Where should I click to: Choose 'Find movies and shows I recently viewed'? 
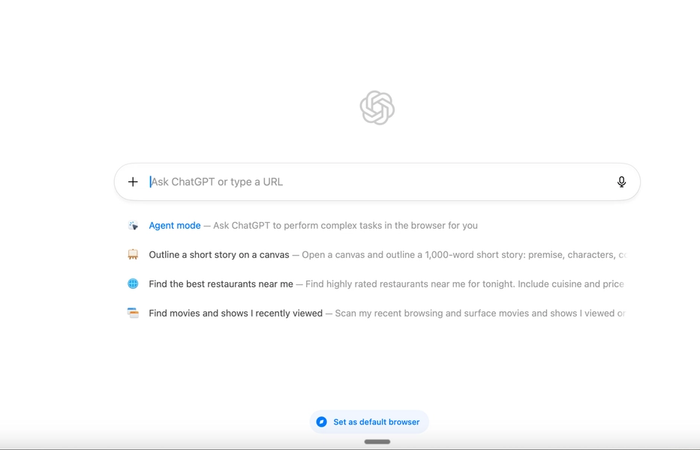pos(235,313)
